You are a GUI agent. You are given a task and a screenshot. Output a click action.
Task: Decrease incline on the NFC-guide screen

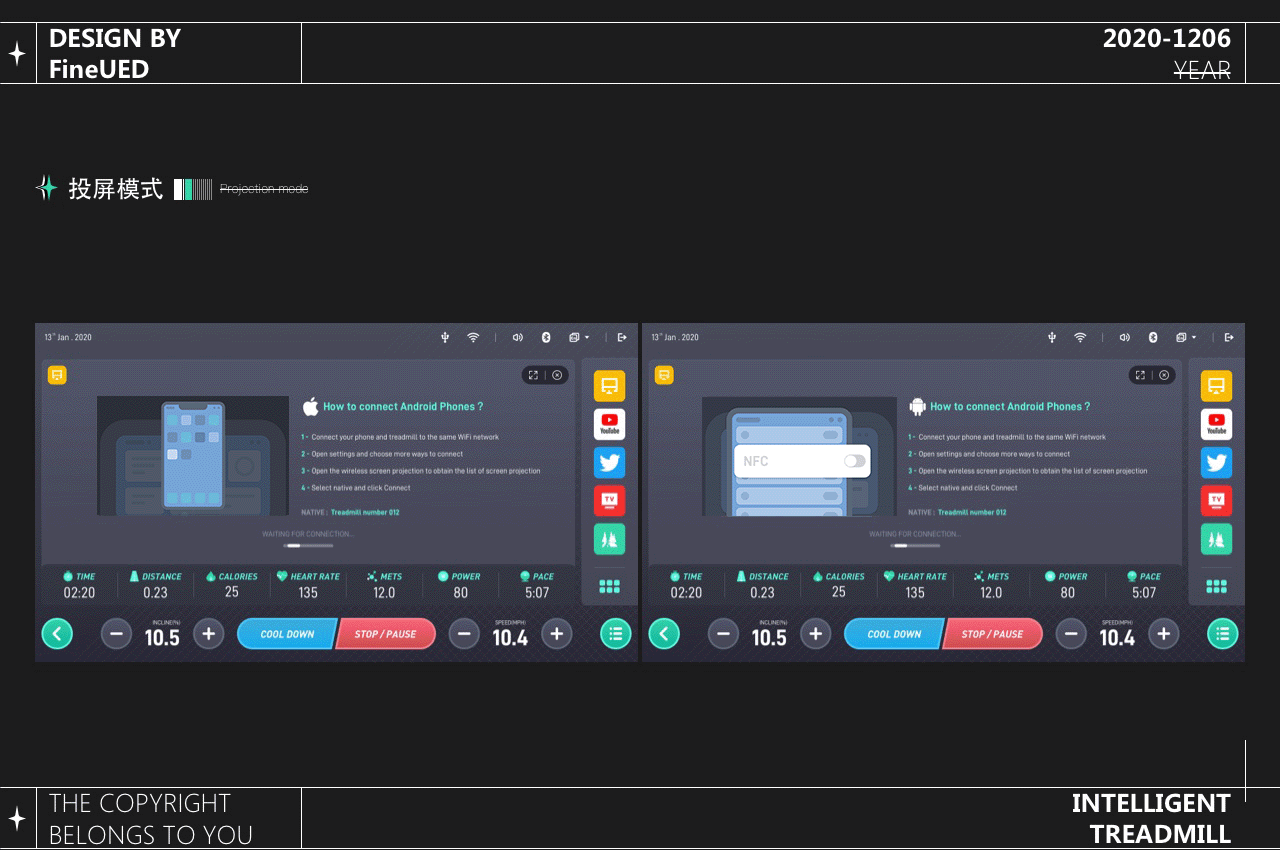click(723, 633)
